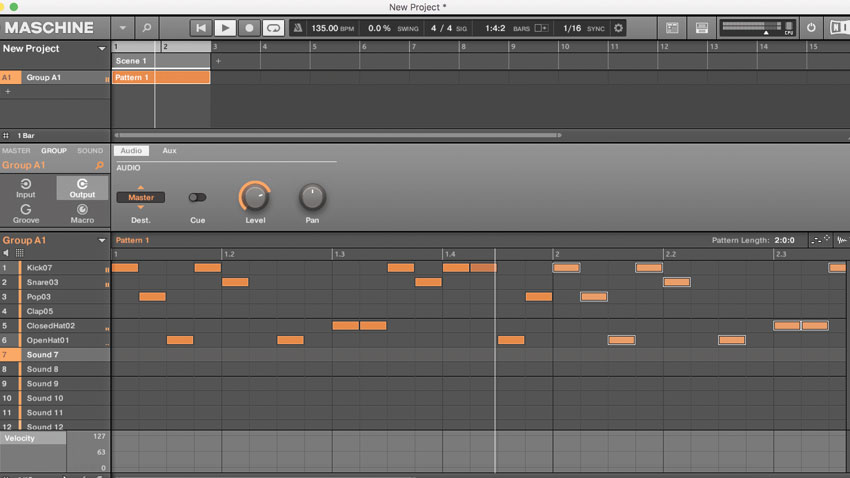Select the orange Pattern 1 clip
Viewport: 850px width, 478px height.
click(x=161, y=77)
